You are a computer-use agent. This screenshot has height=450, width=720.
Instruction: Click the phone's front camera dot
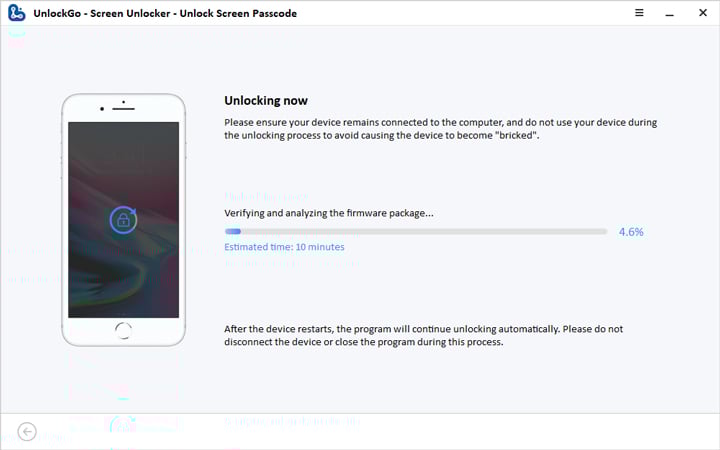123,102
